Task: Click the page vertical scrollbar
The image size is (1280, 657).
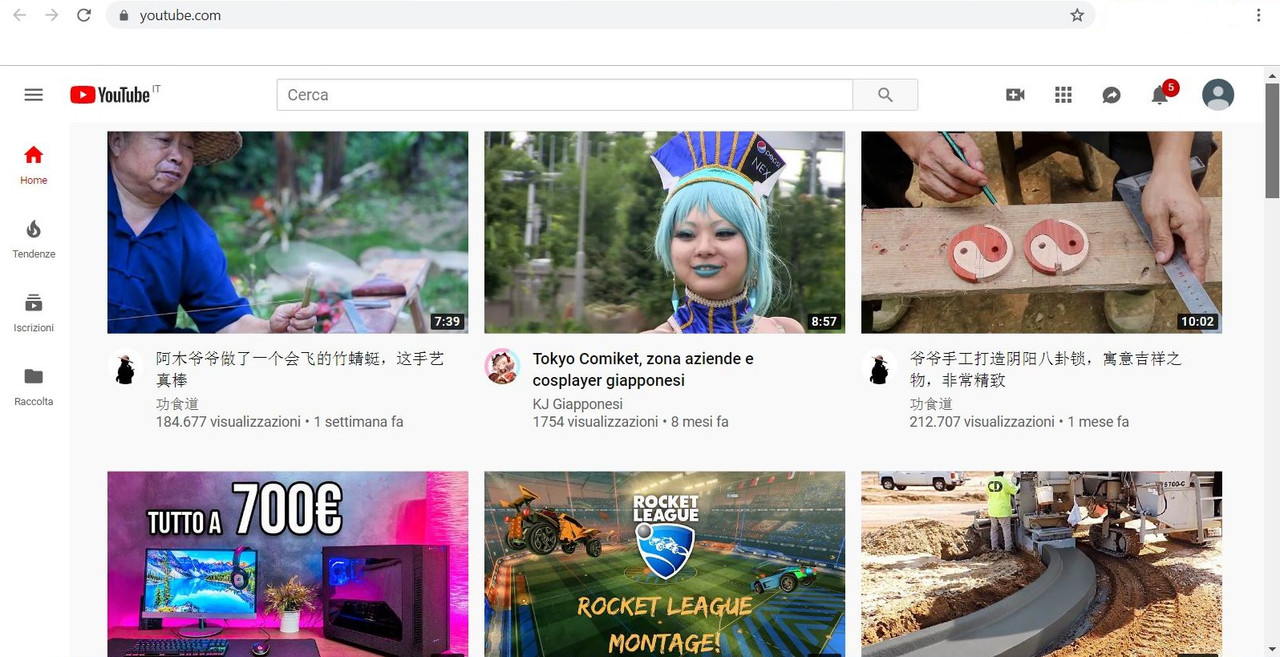Action: coord(1272,140)
